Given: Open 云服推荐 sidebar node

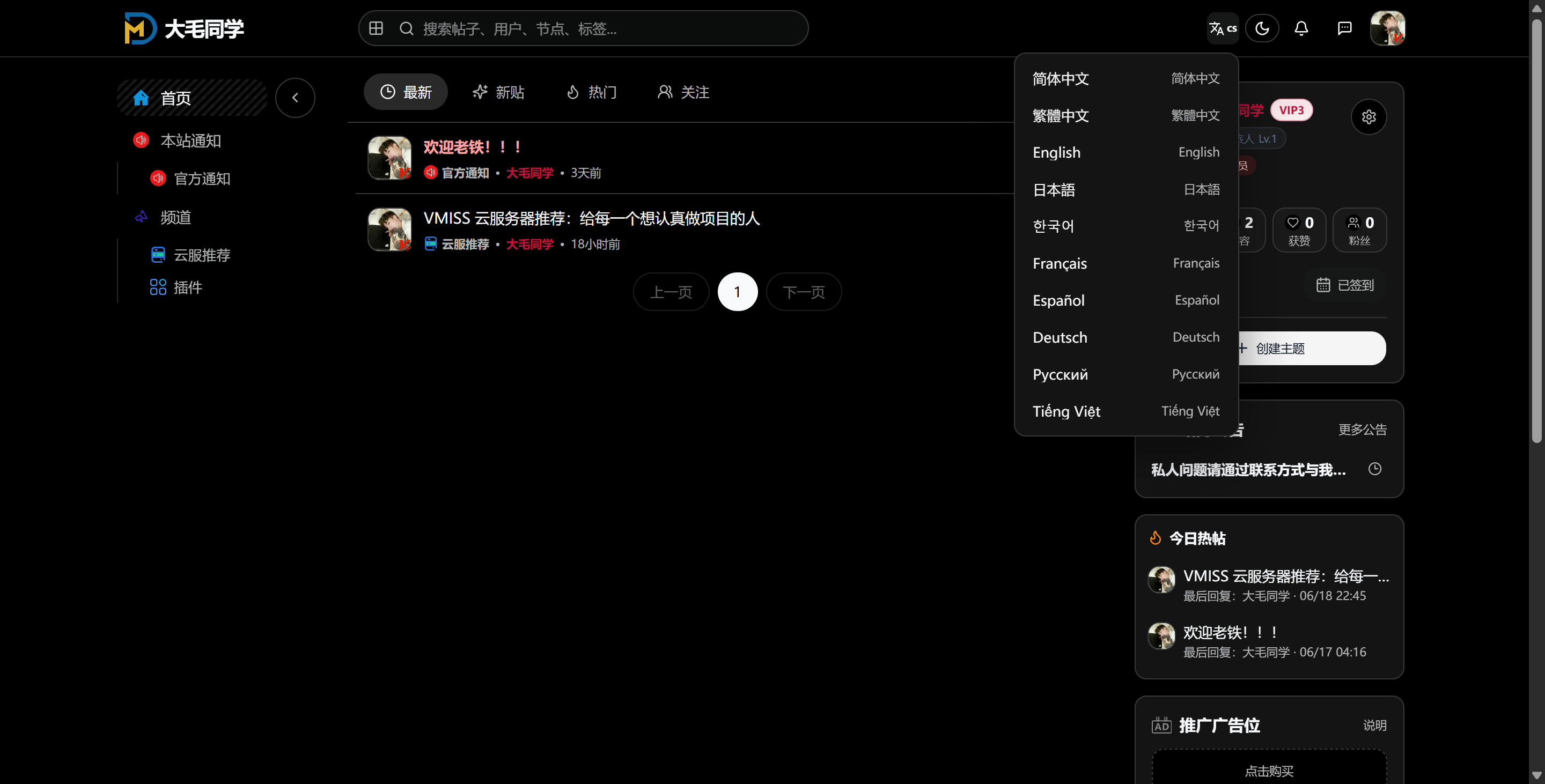Looking at the screenshot, I should (x=202, y=255).
